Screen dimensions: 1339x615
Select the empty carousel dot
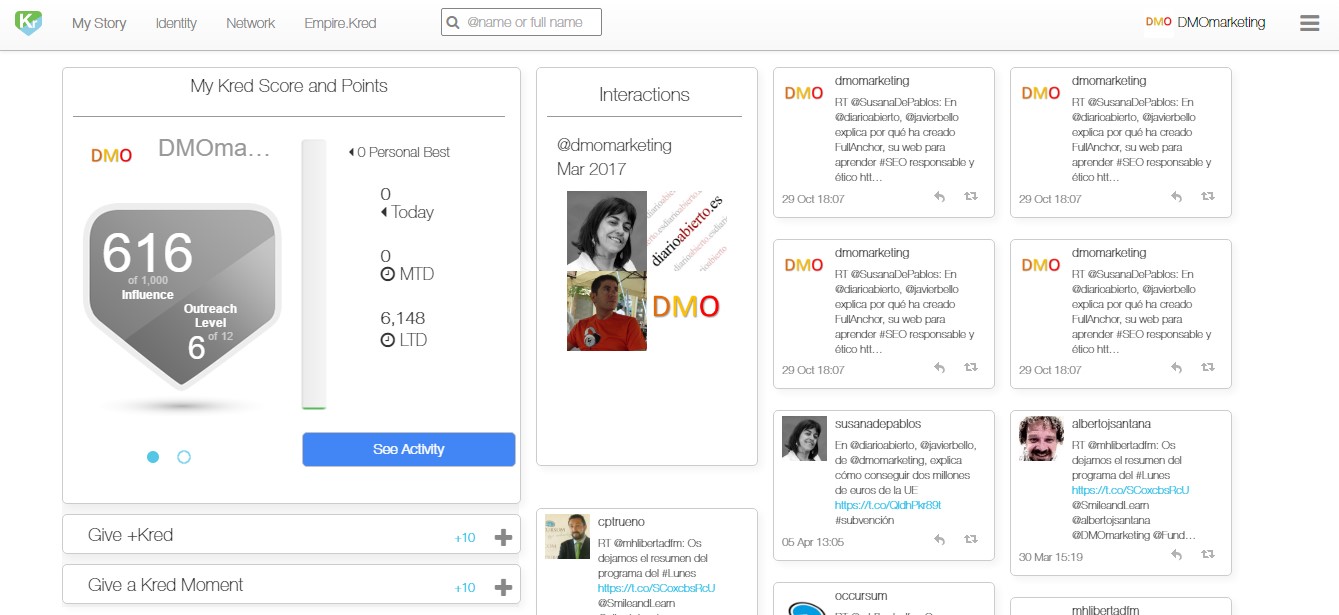point(184,457)
